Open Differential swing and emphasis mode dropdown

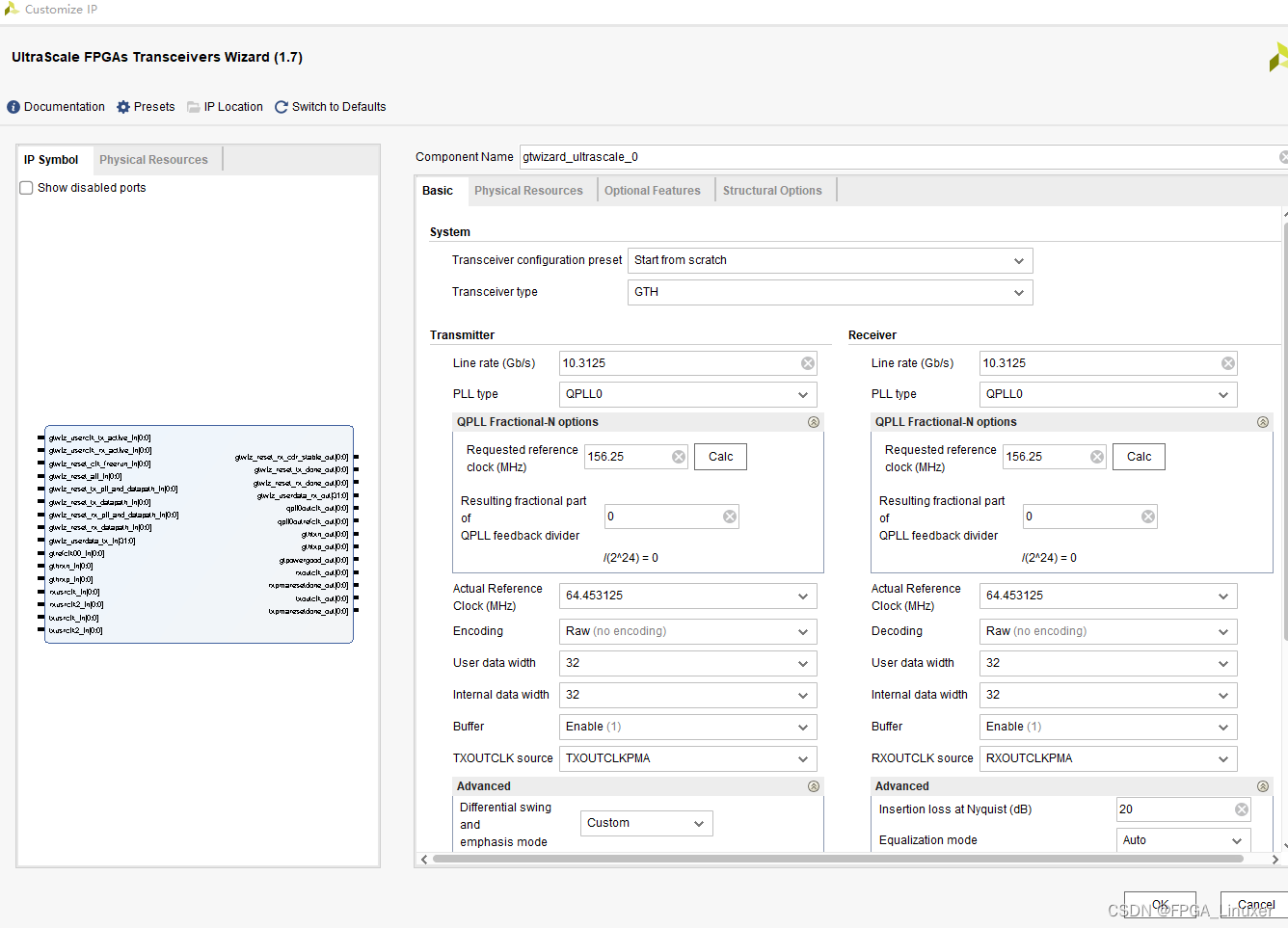pyautogui.click(x=647, y=823)
